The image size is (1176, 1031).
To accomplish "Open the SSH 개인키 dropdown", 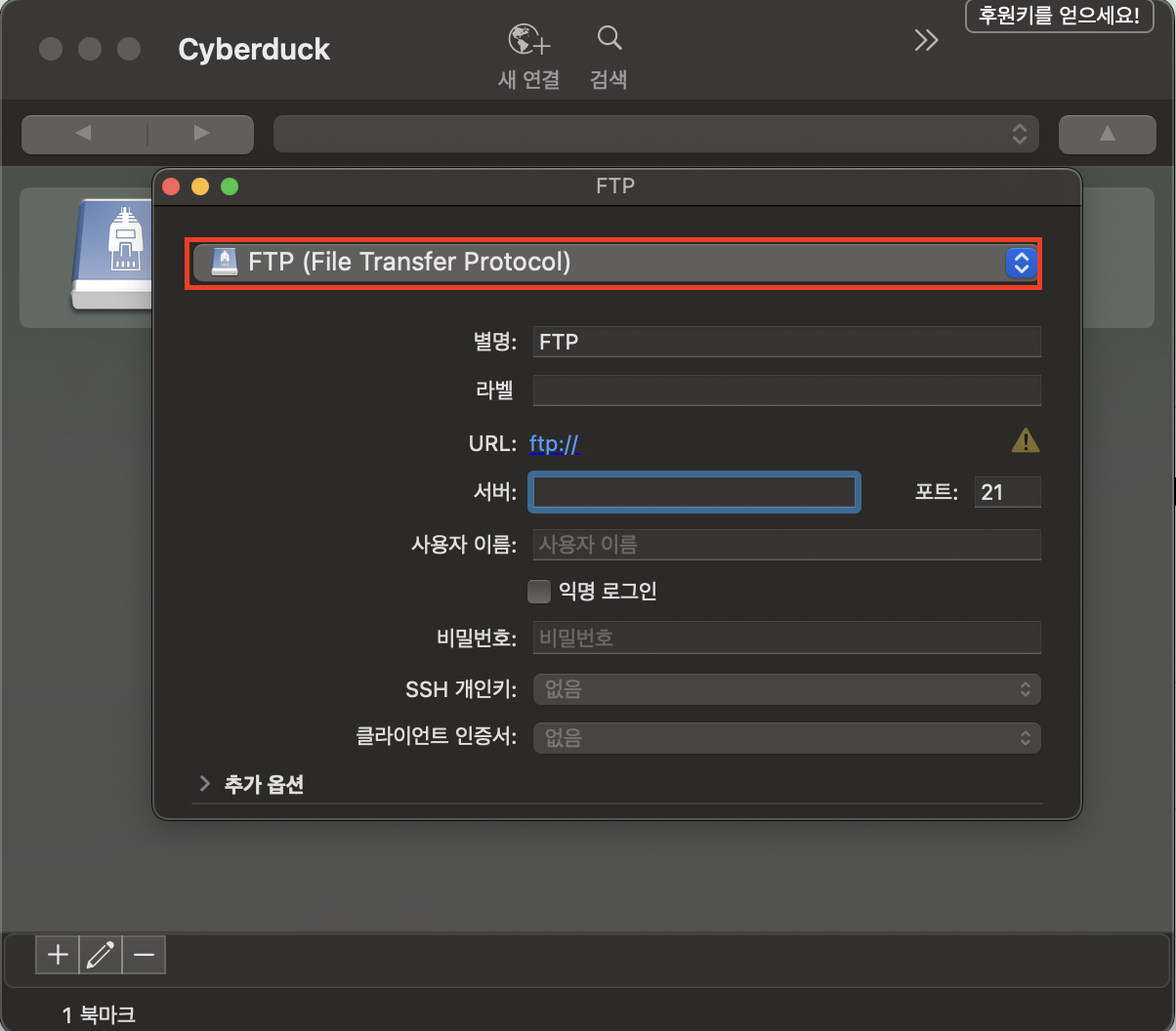I will coord(786,689).
